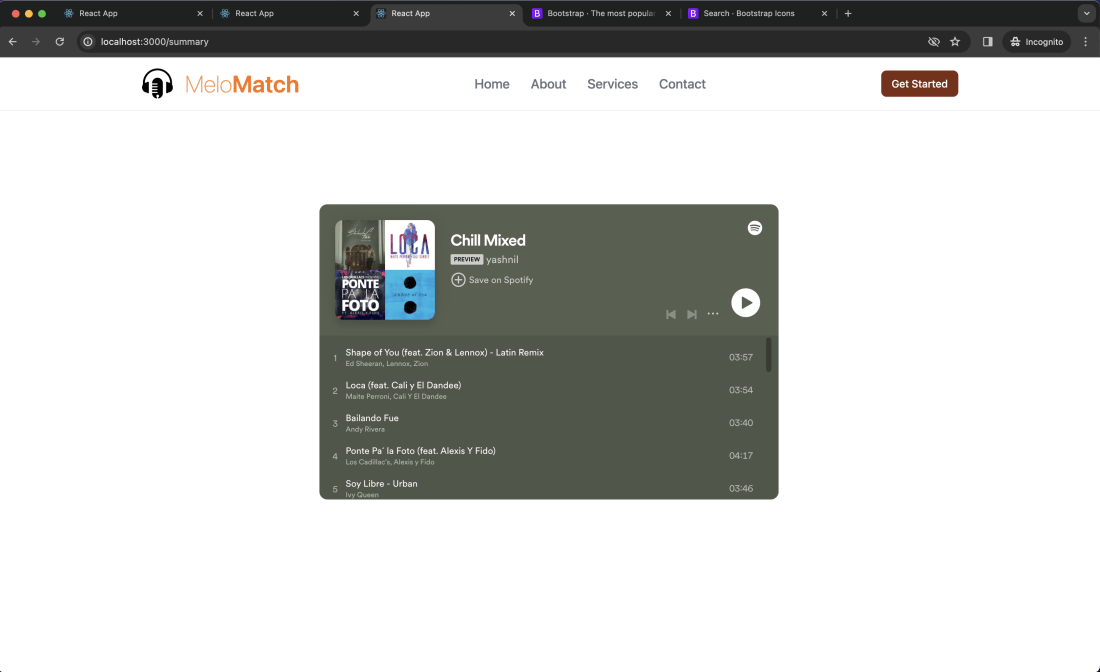
Task: Click artist name Andy Rivera
Action: 365,429
